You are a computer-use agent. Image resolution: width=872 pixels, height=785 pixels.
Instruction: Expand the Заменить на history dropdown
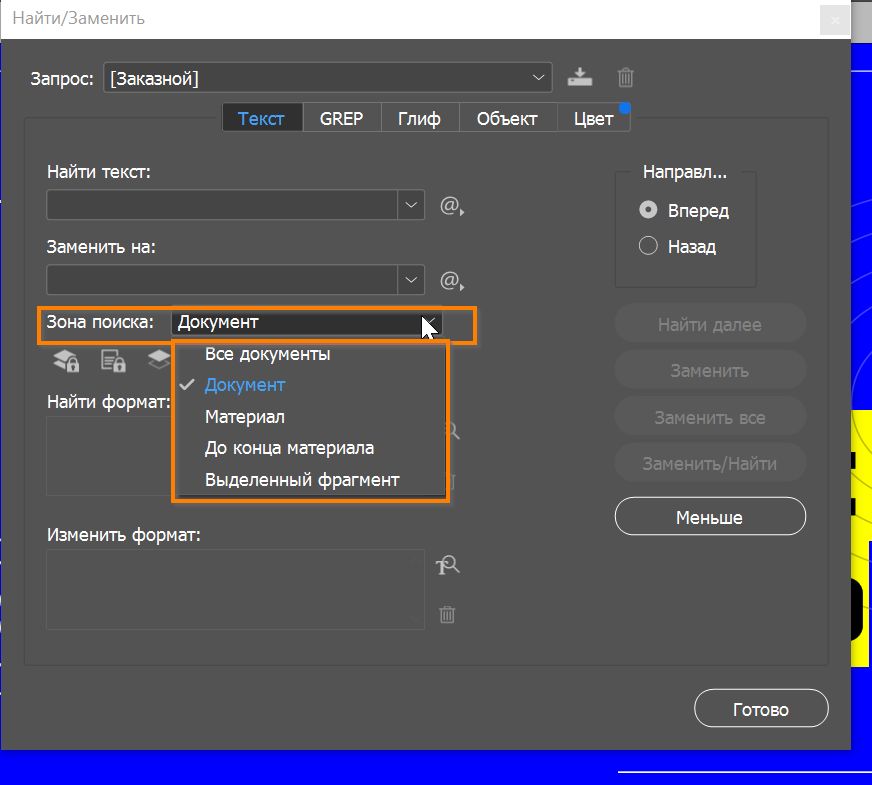411,279
